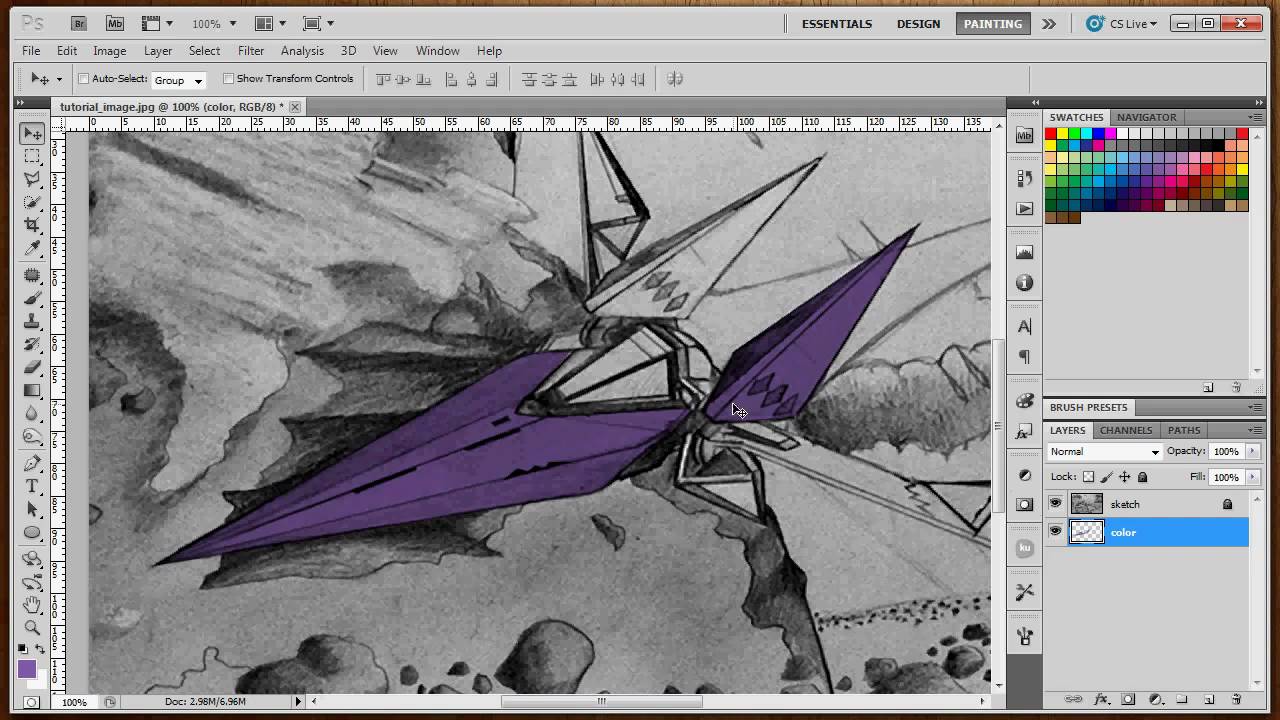Open the Filter menu

[x=251, y=51]
